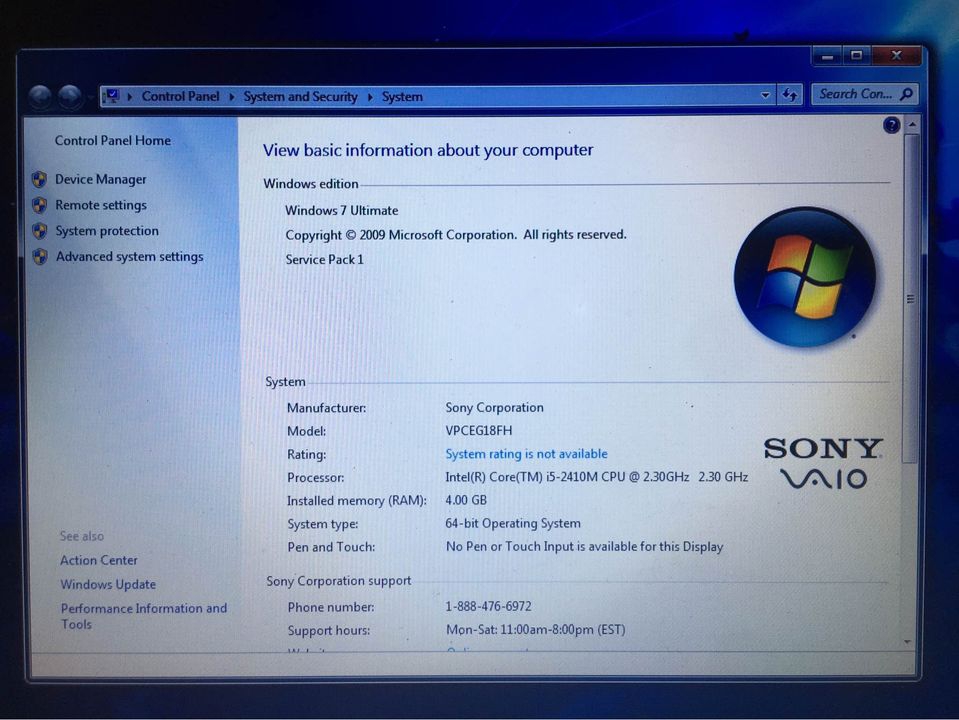Open Windows Update link
The width and height of the screenshot is (959, 720).
[108, 584]
